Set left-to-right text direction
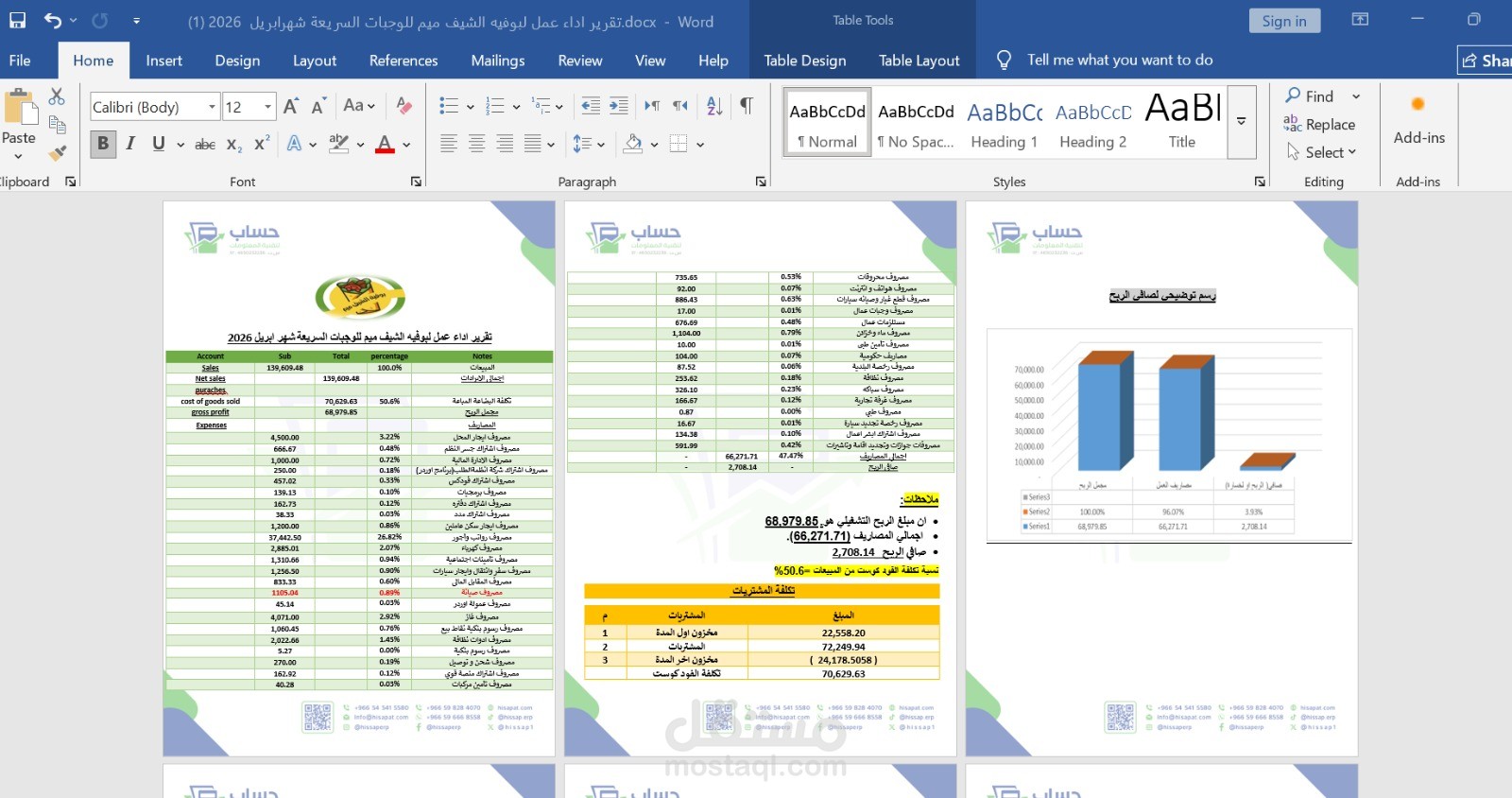This screenshot has width=1512, height=798. pos(652,106)
